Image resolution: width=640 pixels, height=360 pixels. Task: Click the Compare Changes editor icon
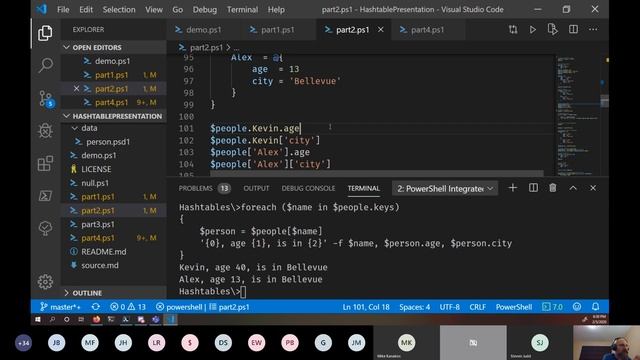coord(513,29)
